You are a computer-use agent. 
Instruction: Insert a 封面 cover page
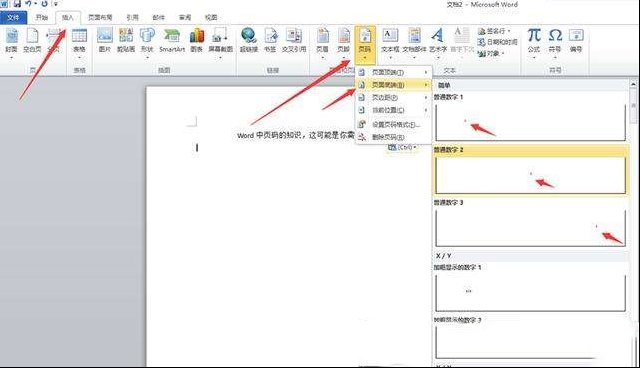[11, 43]
